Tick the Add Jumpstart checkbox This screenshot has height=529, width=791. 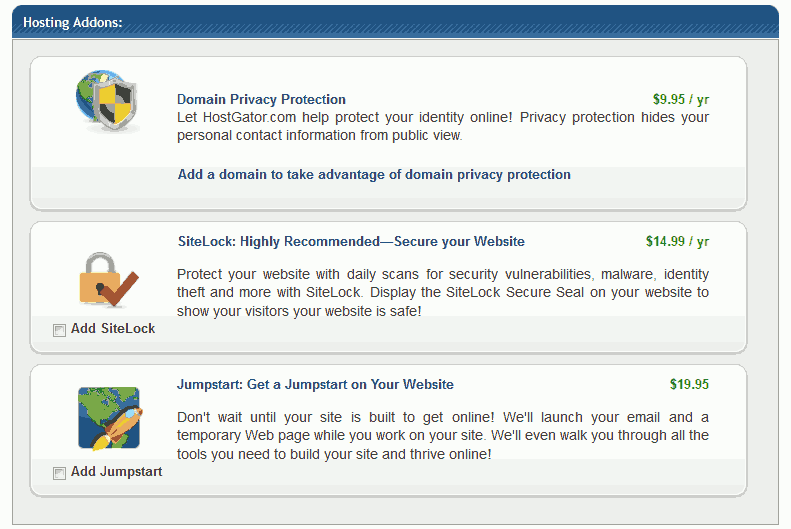[59, 473]
